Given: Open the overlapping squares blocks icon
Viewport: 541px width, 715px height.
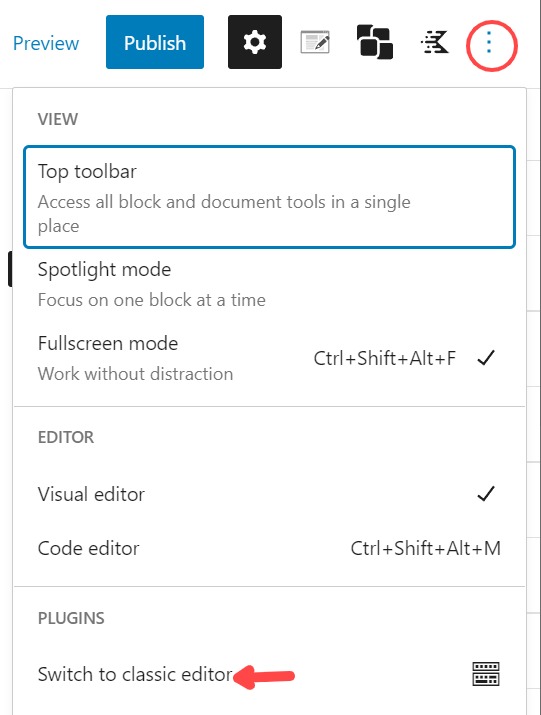Looking at the screenshot, I should click(x=375, y=42).
